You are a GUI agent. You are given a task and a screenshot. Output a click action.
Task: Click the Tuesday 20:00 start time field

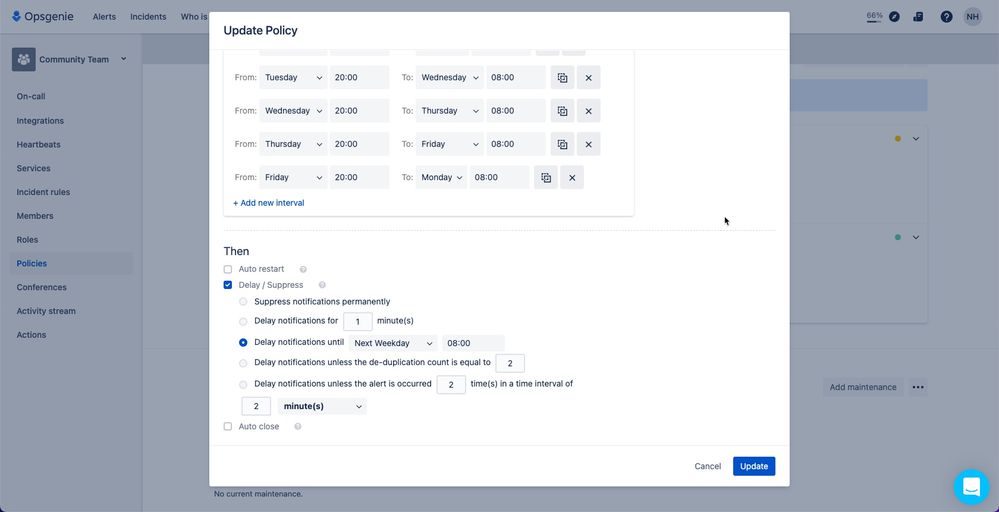359,78
